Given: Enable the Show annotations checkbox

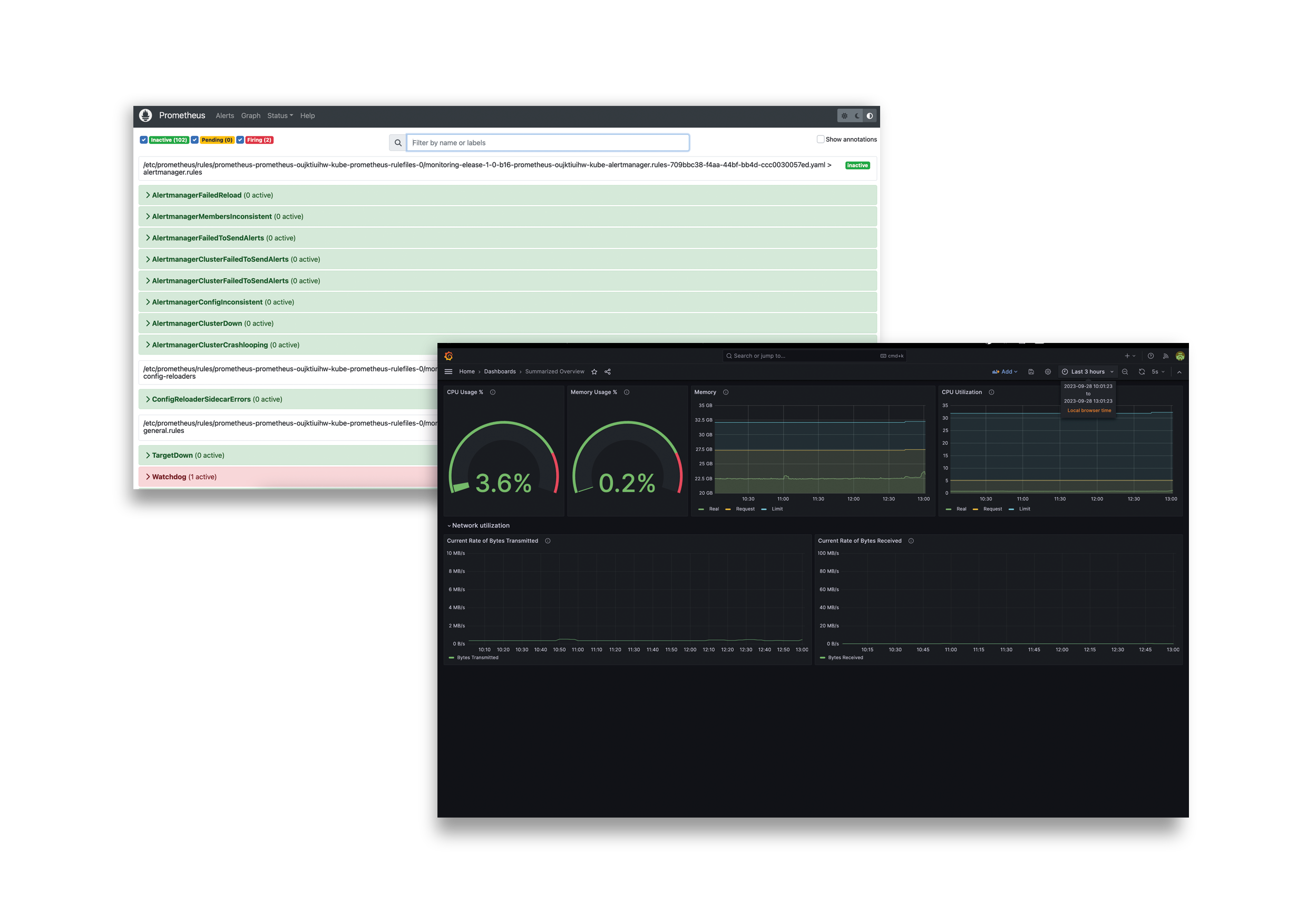Looking at the screenshot, I should (820, 139).
